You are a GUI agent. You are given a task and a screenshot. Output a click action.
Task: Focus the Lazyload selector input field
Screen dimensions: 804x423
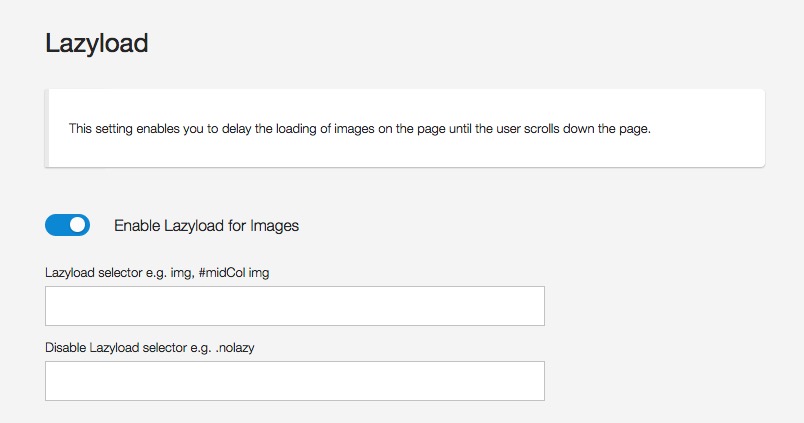[294, 306]
